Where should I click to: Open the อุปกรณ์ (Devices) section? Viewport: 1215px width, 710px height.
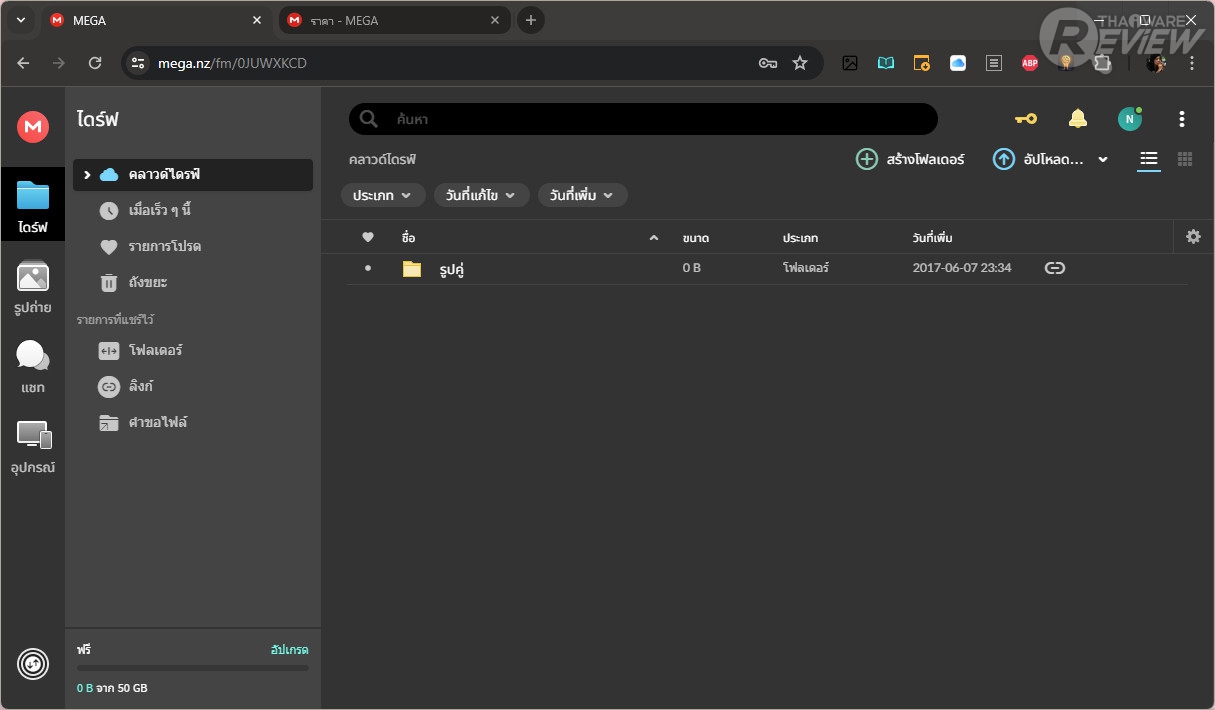coord(33,446)
